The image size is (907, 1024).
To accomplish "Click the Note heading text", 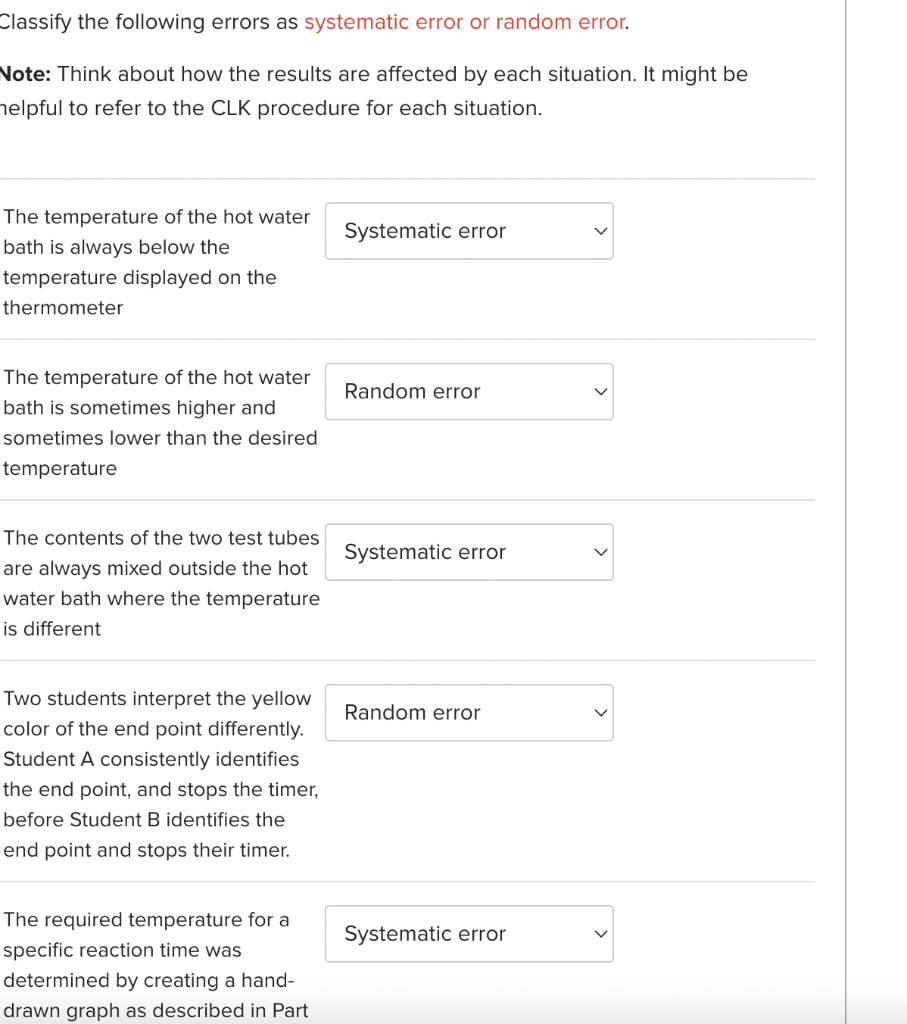I will point(22,73).
